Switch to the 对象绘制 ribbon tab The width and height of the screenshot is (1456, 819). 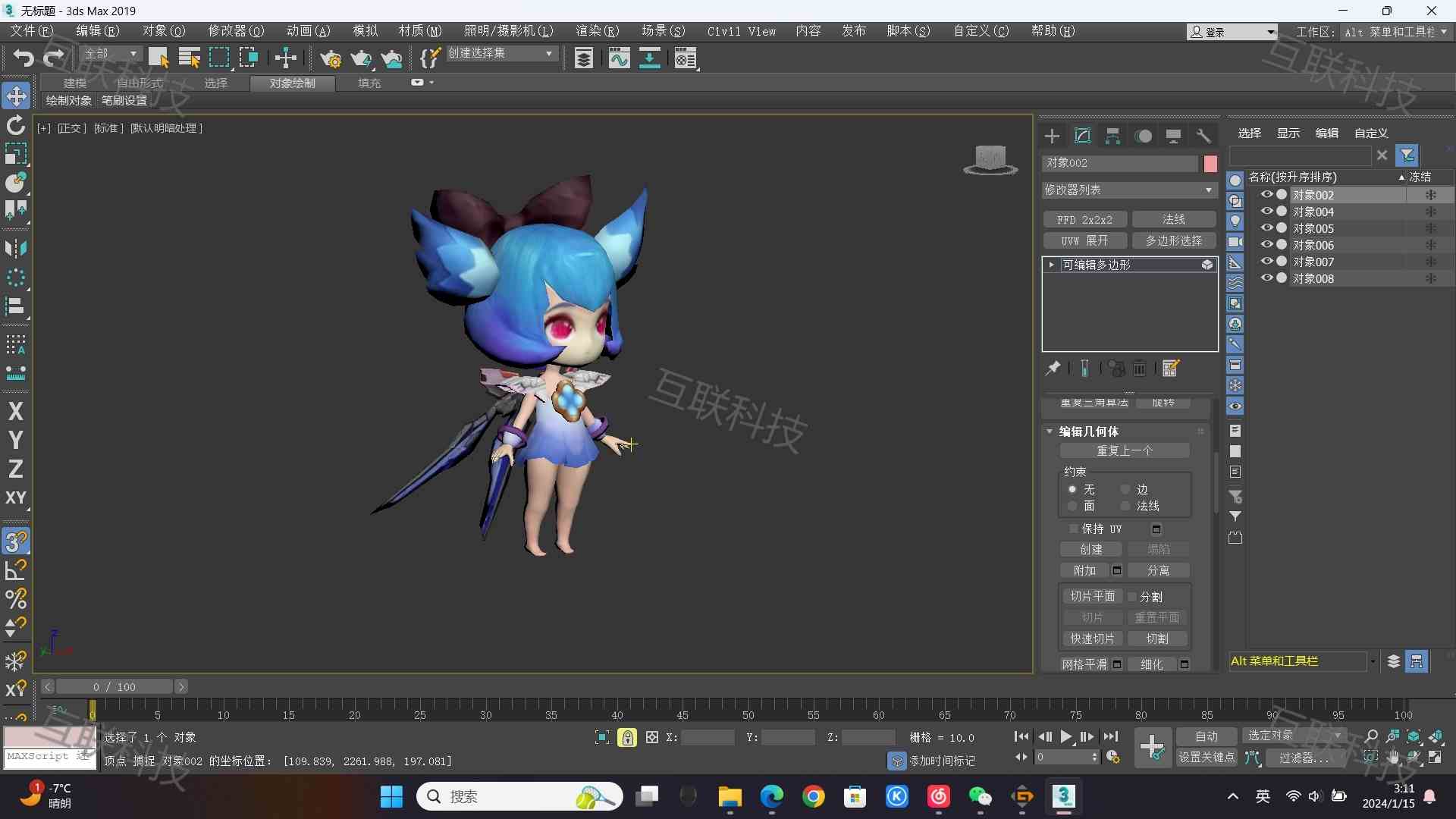pyautogui.click(x=292, y=83)
